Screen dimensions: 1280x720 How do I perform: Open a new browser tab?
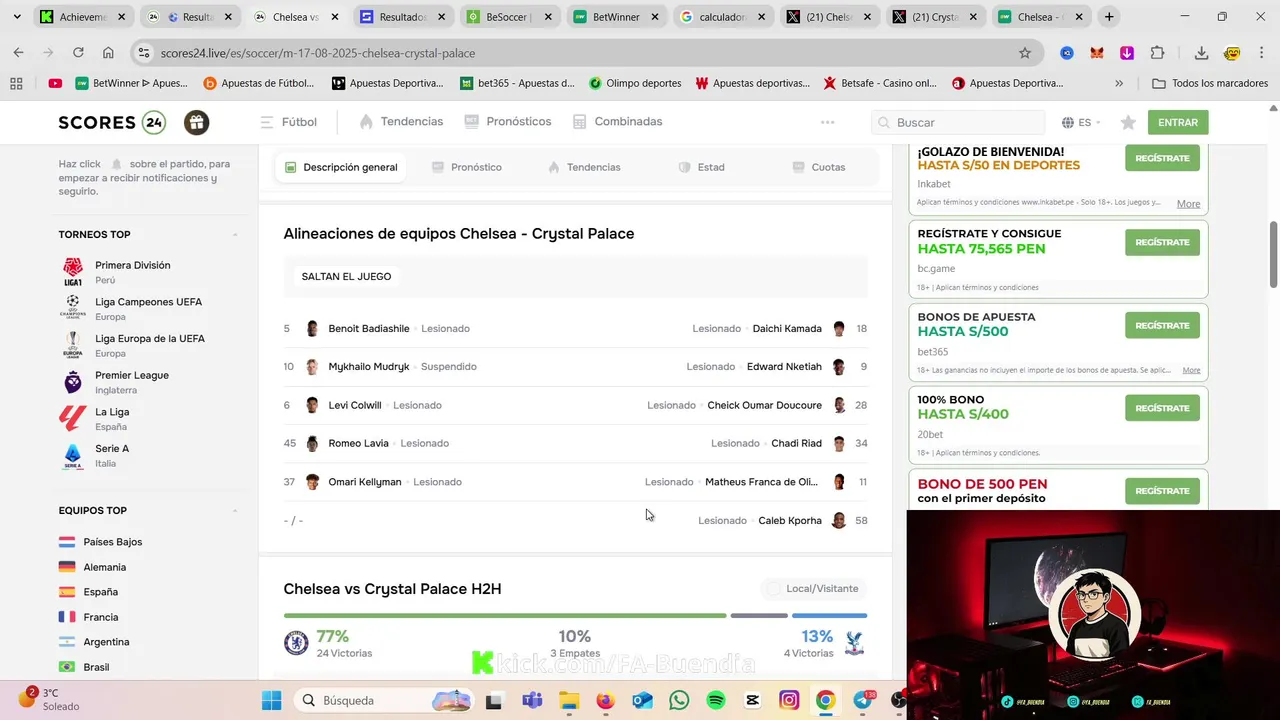1109,17
